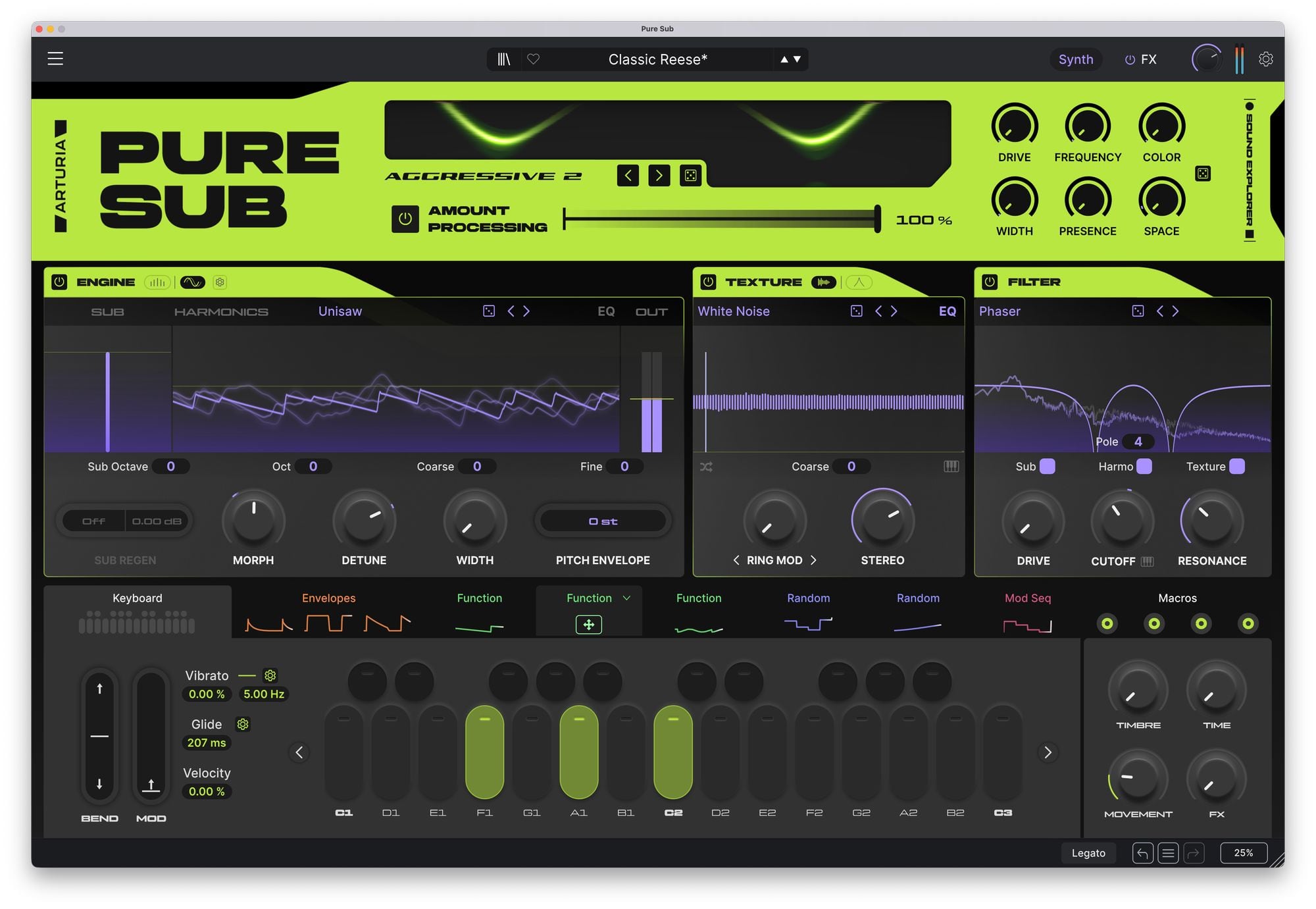Select previous texture before White Noise
The height and width of the screenshot is (909, 1316).
point(878,311)
